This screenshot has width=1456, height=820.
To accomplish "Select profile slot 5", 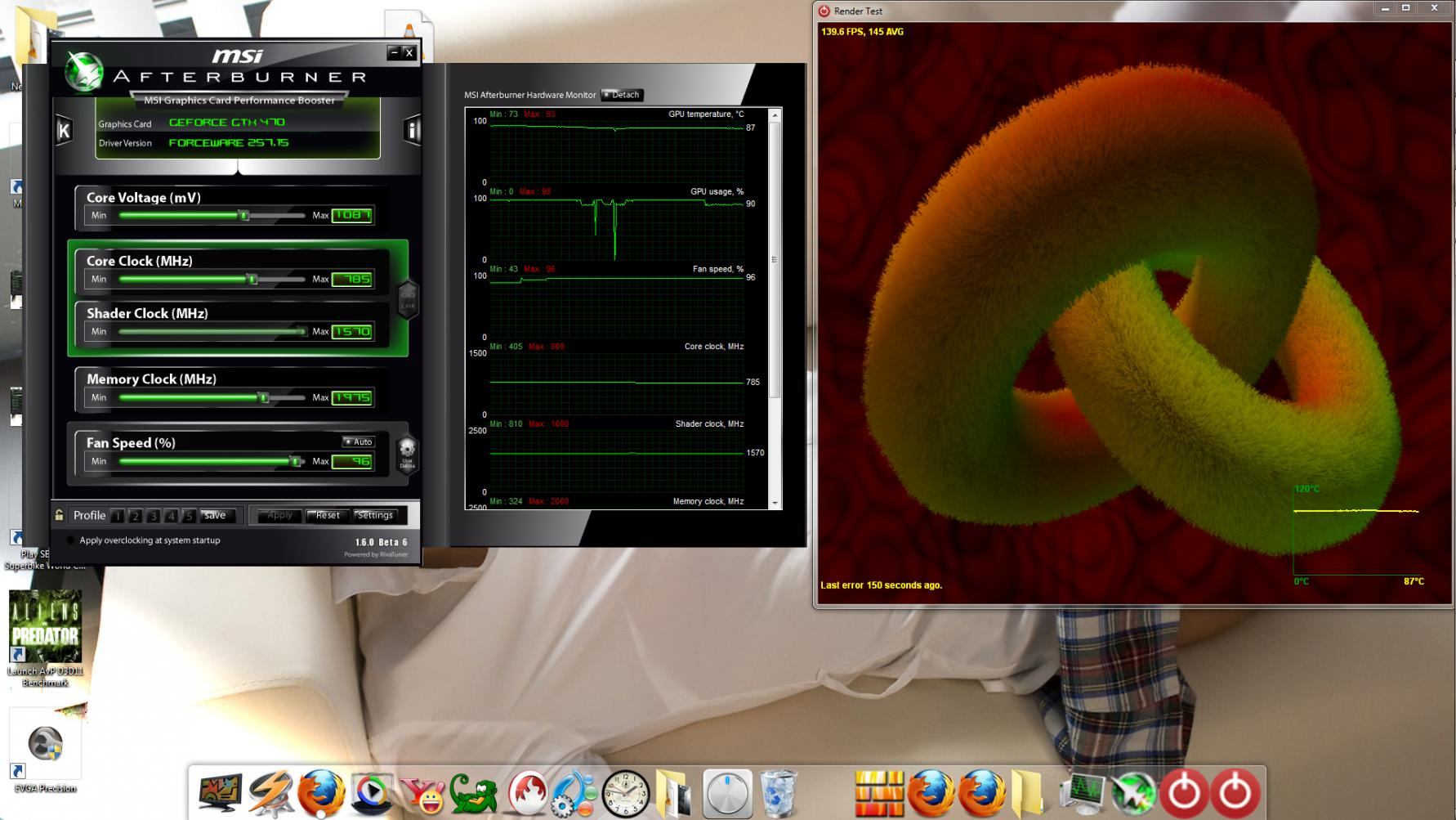I will (189, 516).
